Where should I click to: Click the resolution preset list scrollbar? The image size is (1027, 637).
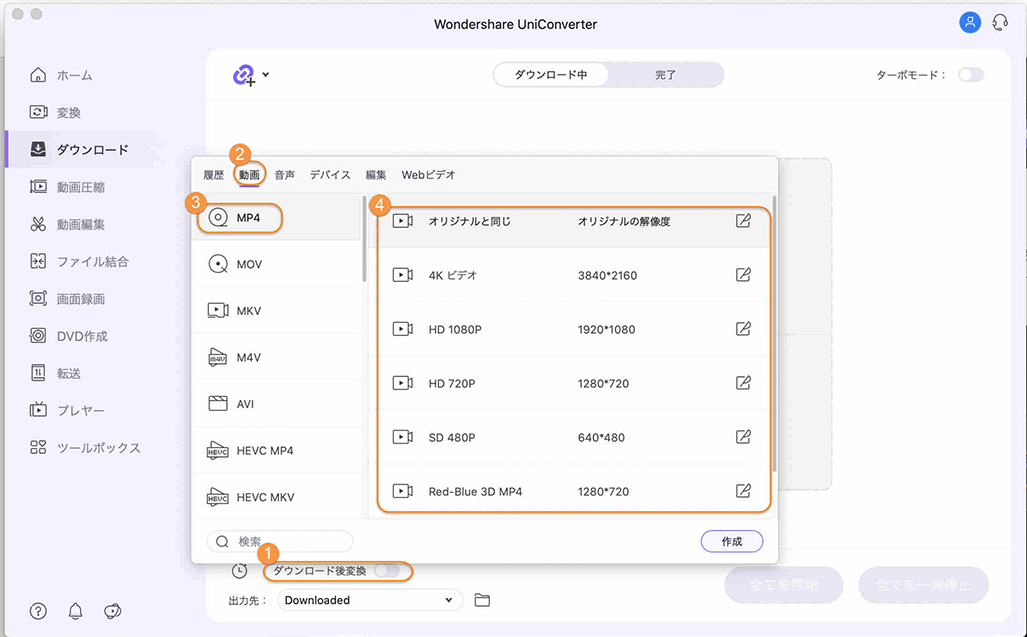(x=774, y=334)
